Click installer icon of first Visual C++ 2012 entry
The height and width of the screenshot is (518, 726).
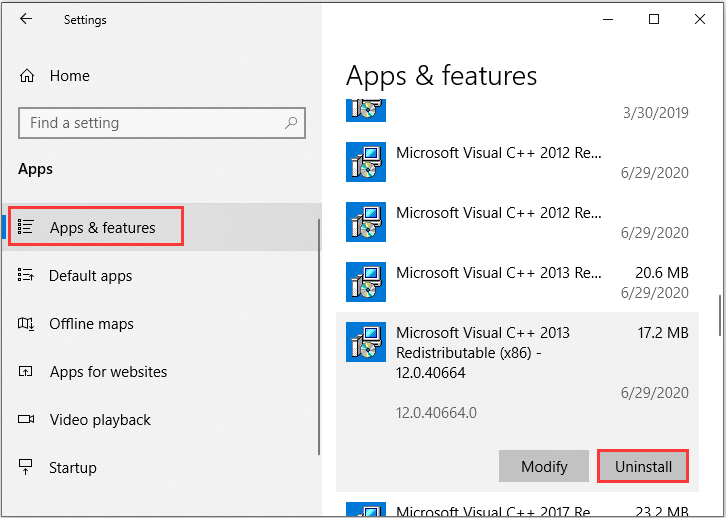[x=366, y=162]
